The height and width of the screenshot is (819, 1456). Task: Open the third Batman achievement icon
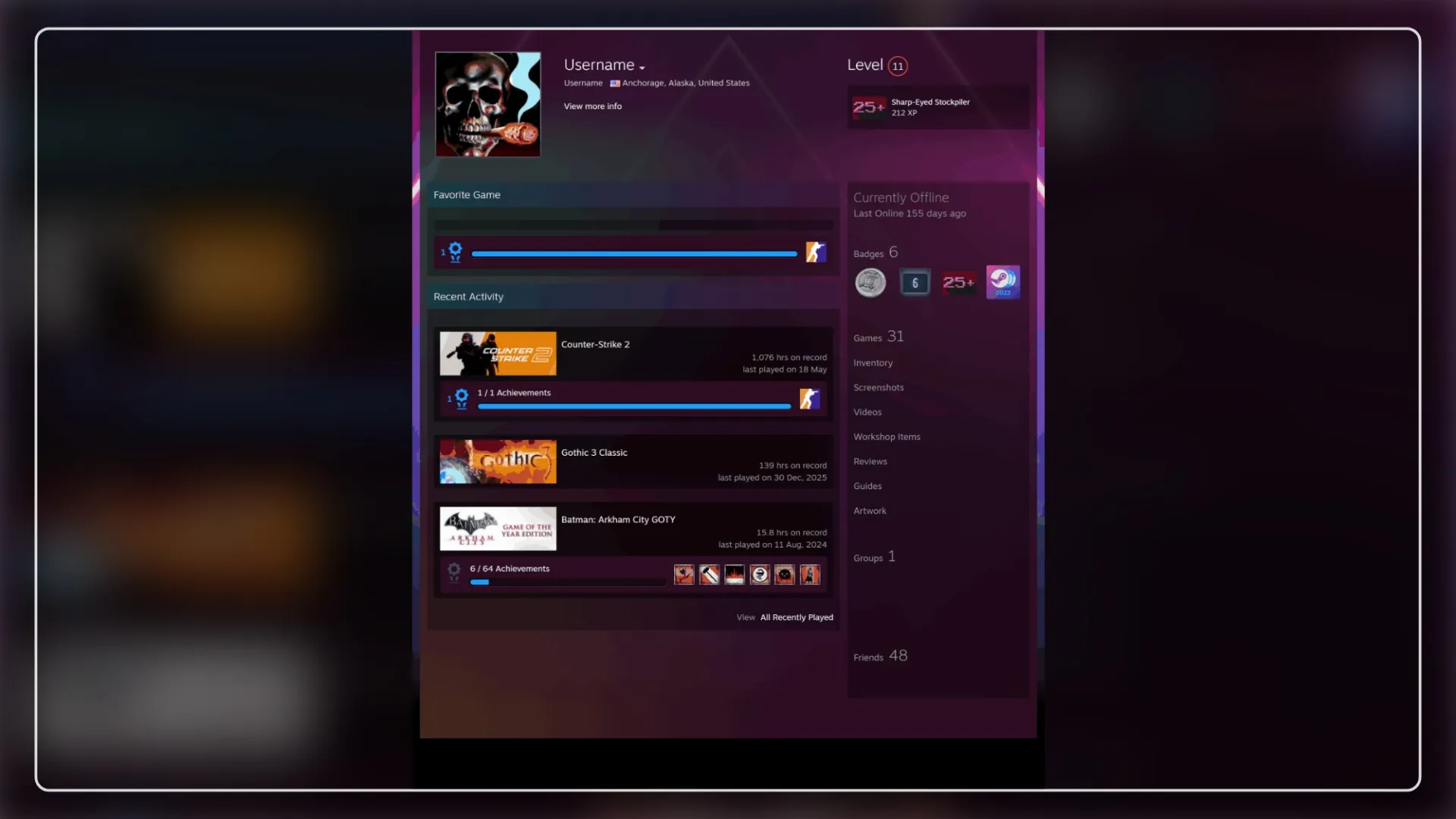coord(734,575)
